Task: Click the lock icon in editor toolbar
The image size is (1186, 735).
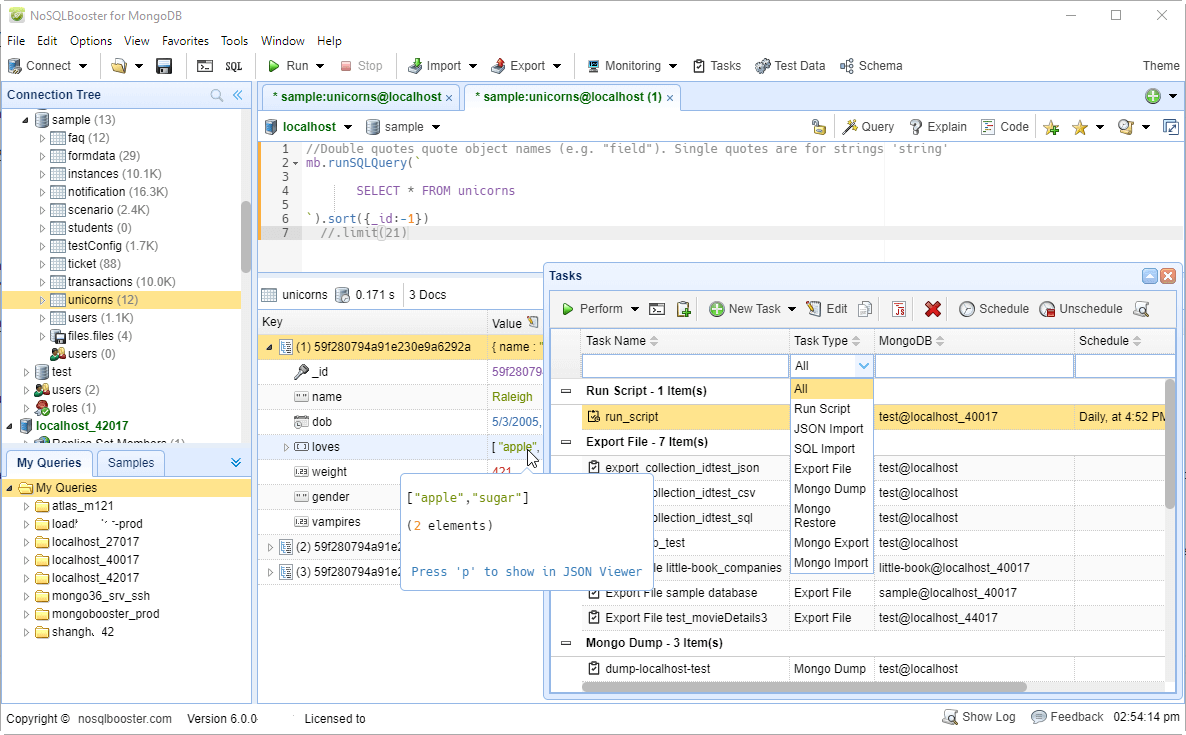Action: click(818, 127)
